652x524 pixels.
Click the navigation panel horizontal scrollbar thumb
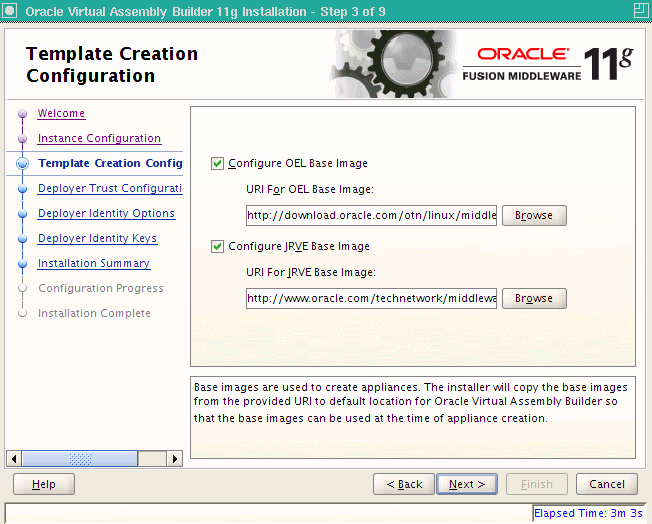[x=79, y=459]
